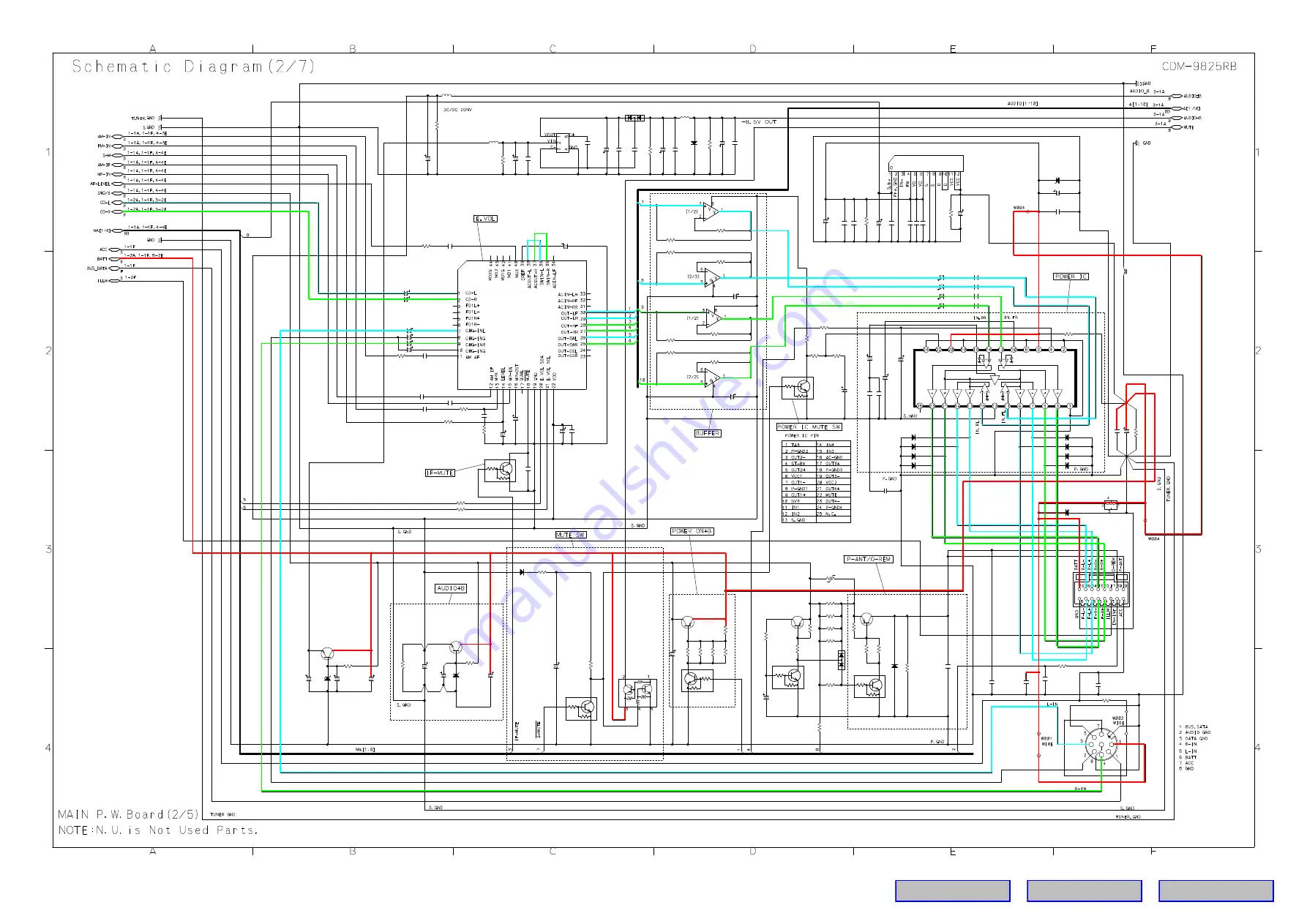Image resolution: width=1307 pixels, height=924 pixels.
Task: Click the leftmost gray button below the schematic
Action: tap(952, 890)
